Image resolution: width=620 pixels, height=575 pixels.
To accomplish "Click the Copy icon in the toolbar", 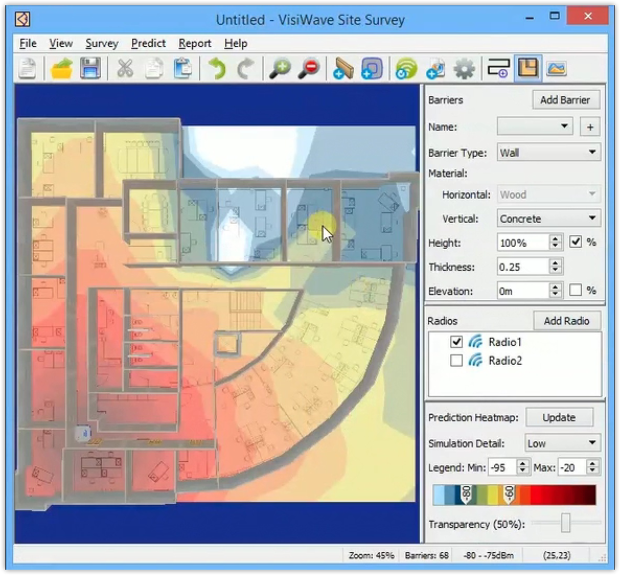I will (x=154, y=68).
